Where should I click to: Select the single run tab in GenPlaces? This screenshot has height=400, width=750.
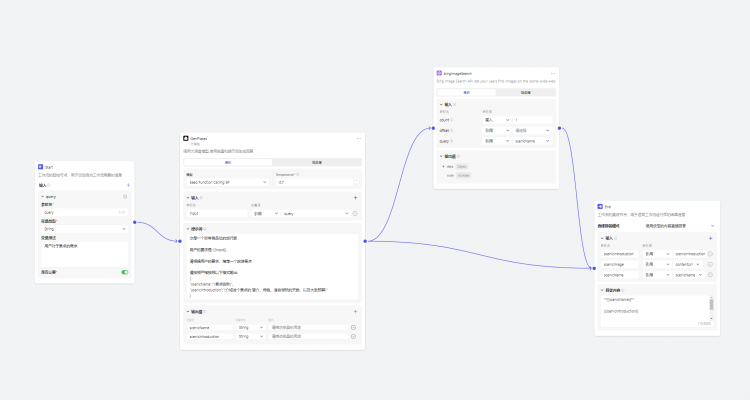[228, 163]
